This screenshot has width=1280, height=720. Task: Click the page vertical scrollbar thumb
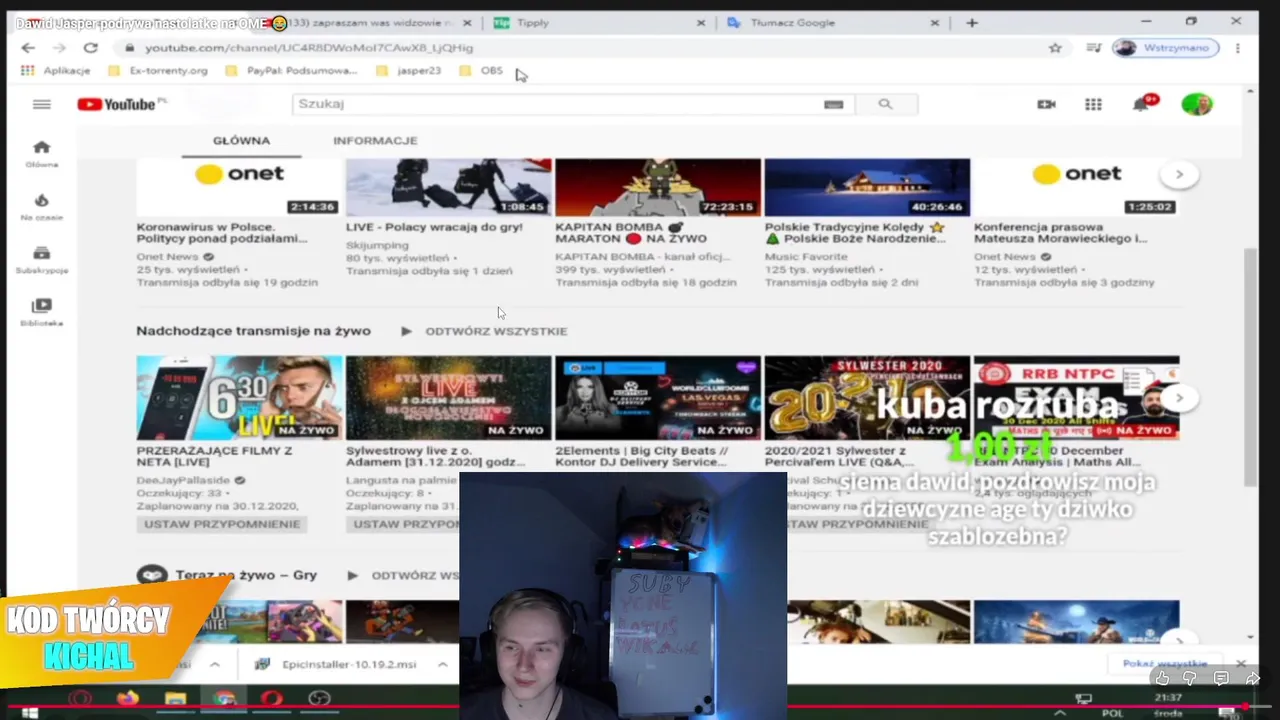pos(1249,367)
